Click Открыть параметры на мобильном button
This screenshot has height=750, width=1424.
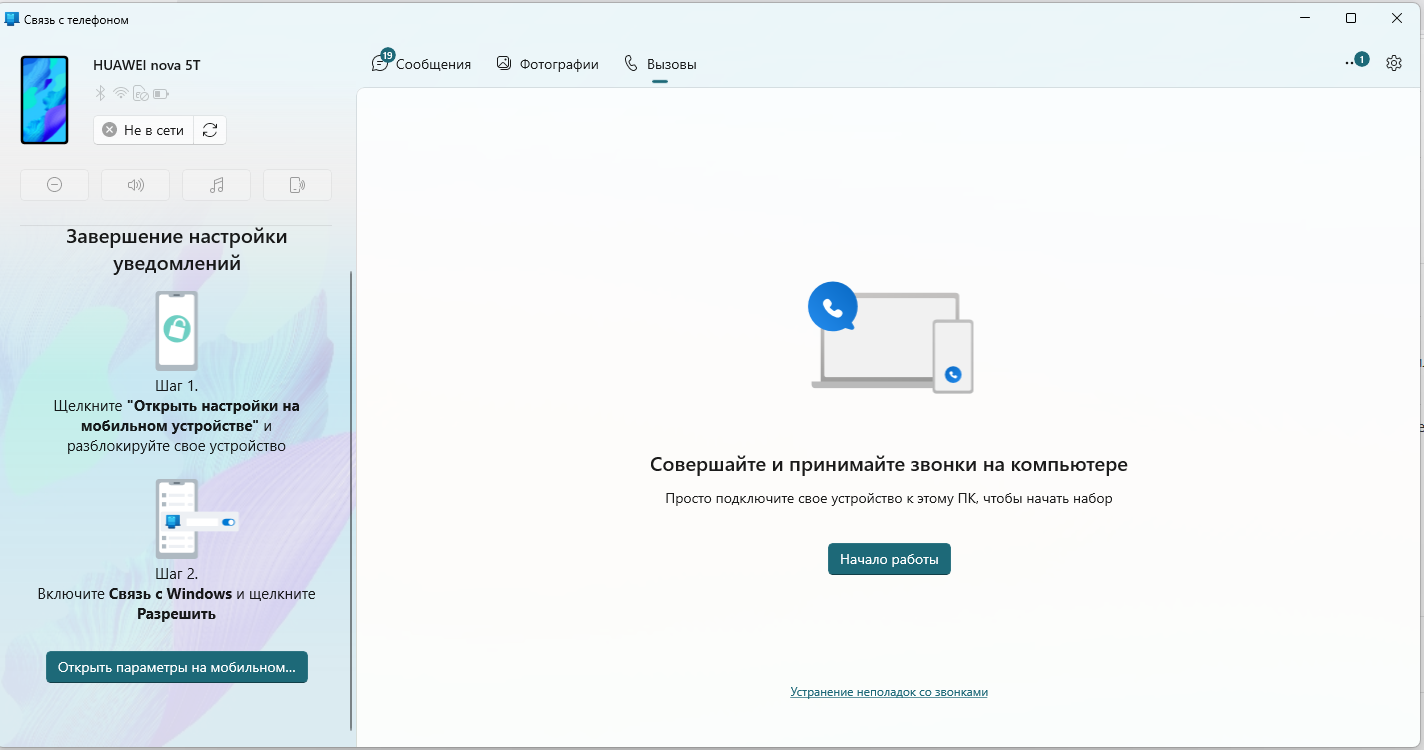[177, 667]
